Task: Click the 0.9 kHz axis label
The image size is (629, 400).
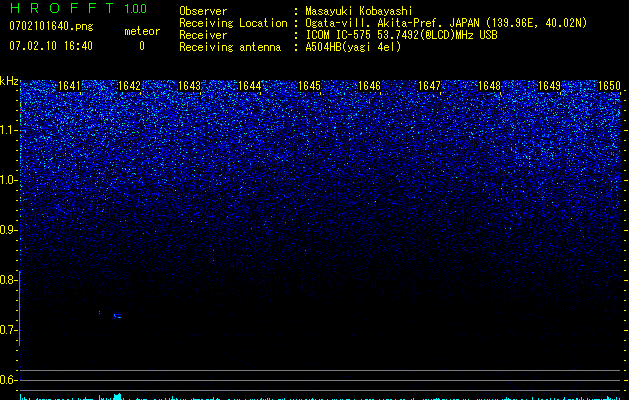Action: click(x=8, y=230)
